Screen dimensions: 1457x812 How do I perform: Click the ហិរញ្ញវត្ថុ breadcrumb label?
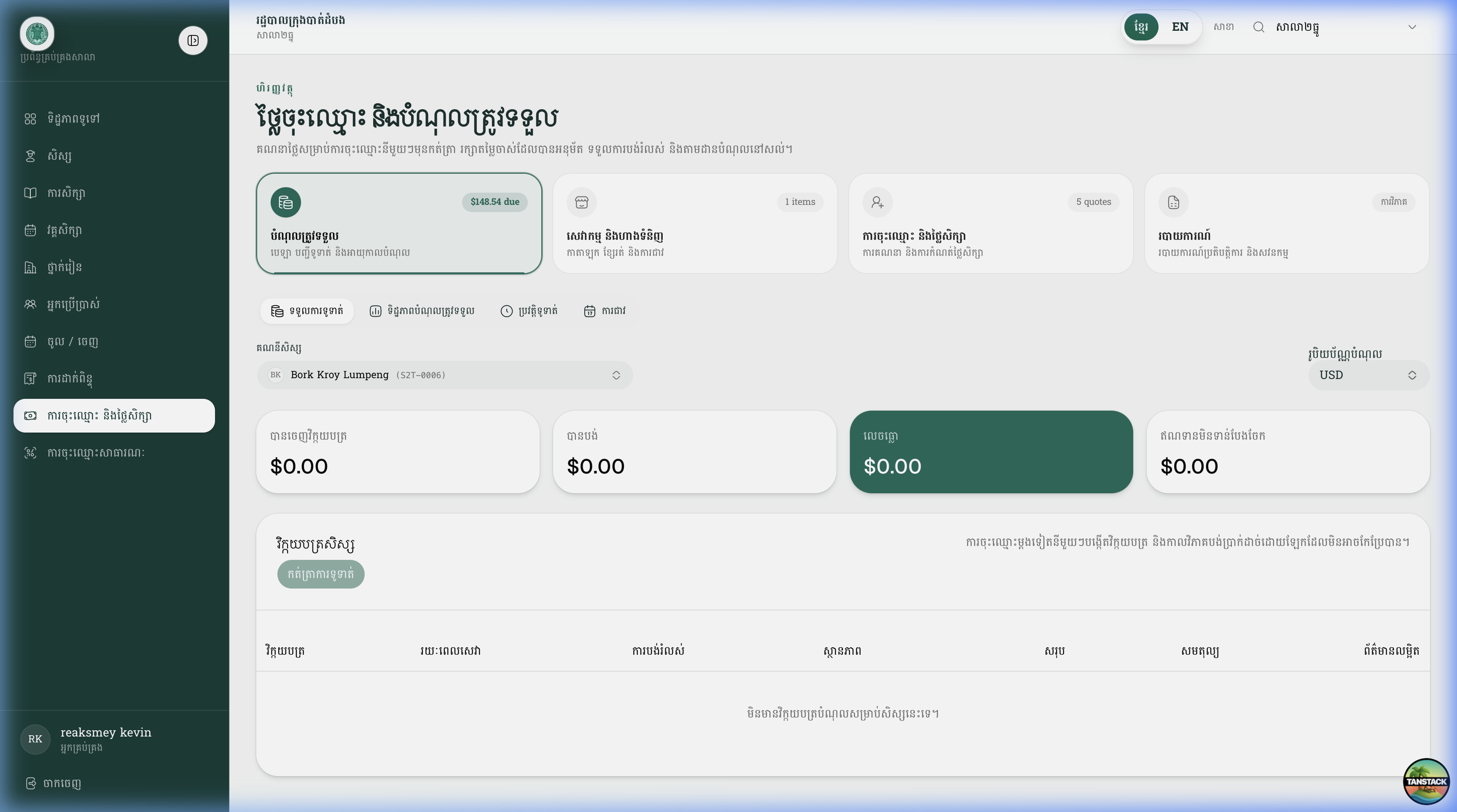pyautogui.click(x=275, y=88)
